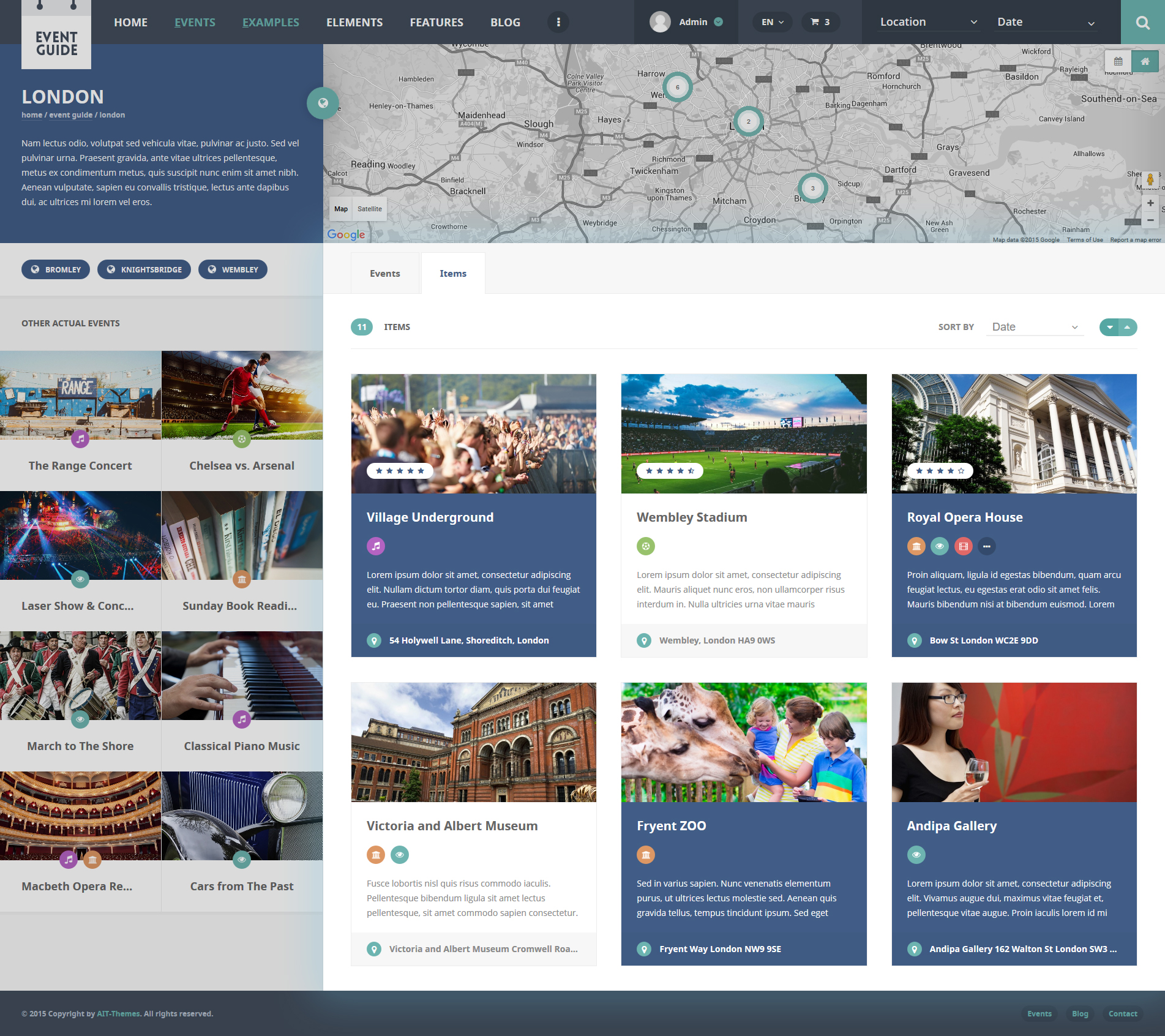The width and height of the screenshot is (1165, 1036).
Task: Click the film icon on Royal Opera House
Action: (x=964, y=546)
